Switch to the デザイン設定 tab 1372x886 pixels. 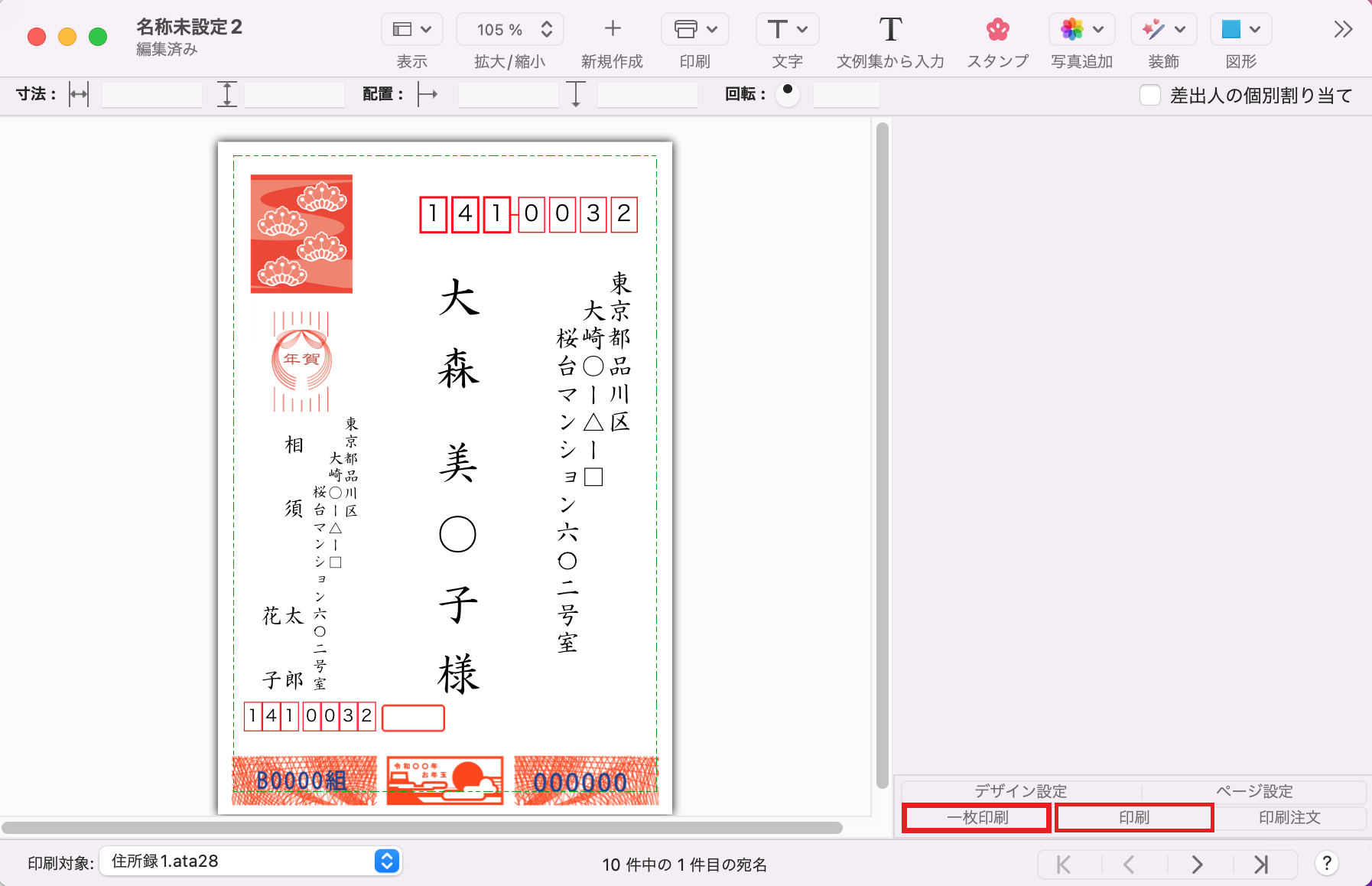(x=1020, y=791)
